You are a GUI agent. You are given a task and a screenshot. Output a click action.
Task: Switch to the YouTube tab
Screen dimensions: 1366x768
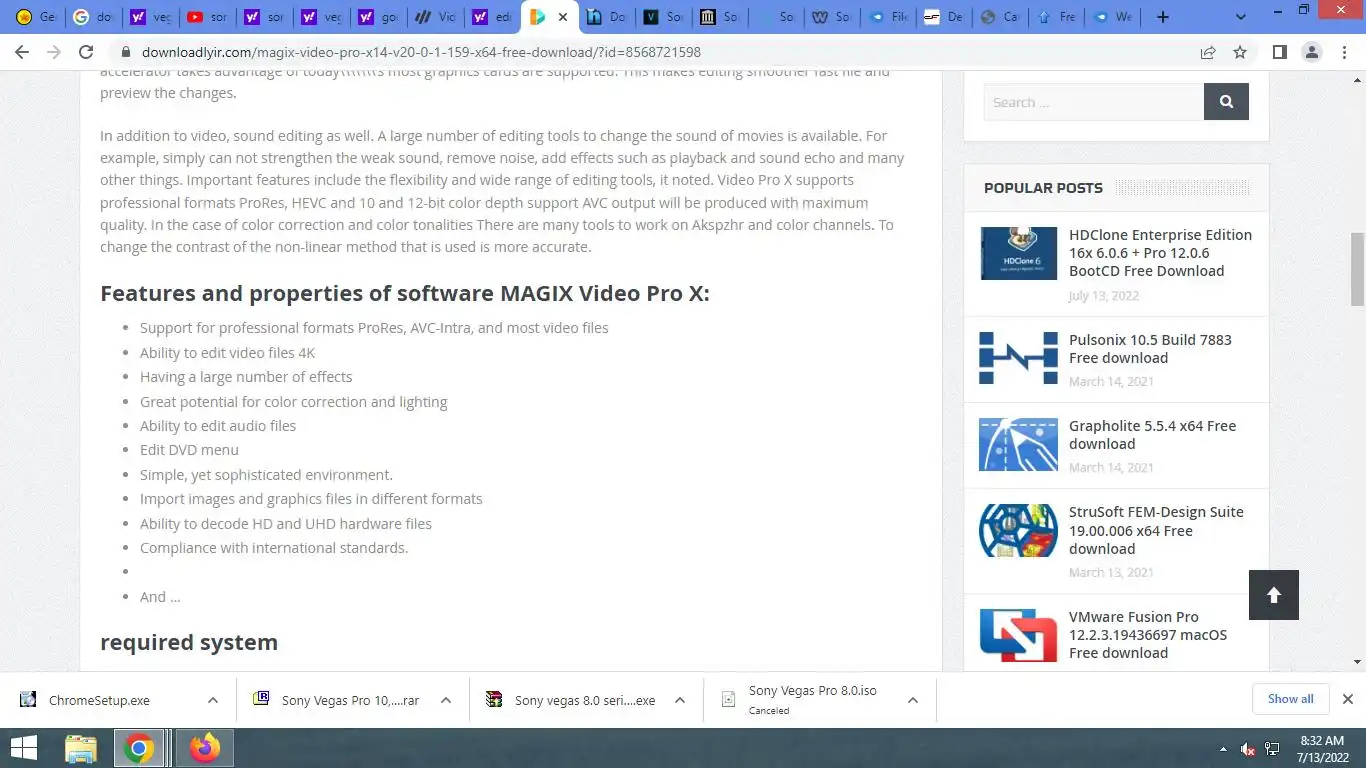[207, 17]
